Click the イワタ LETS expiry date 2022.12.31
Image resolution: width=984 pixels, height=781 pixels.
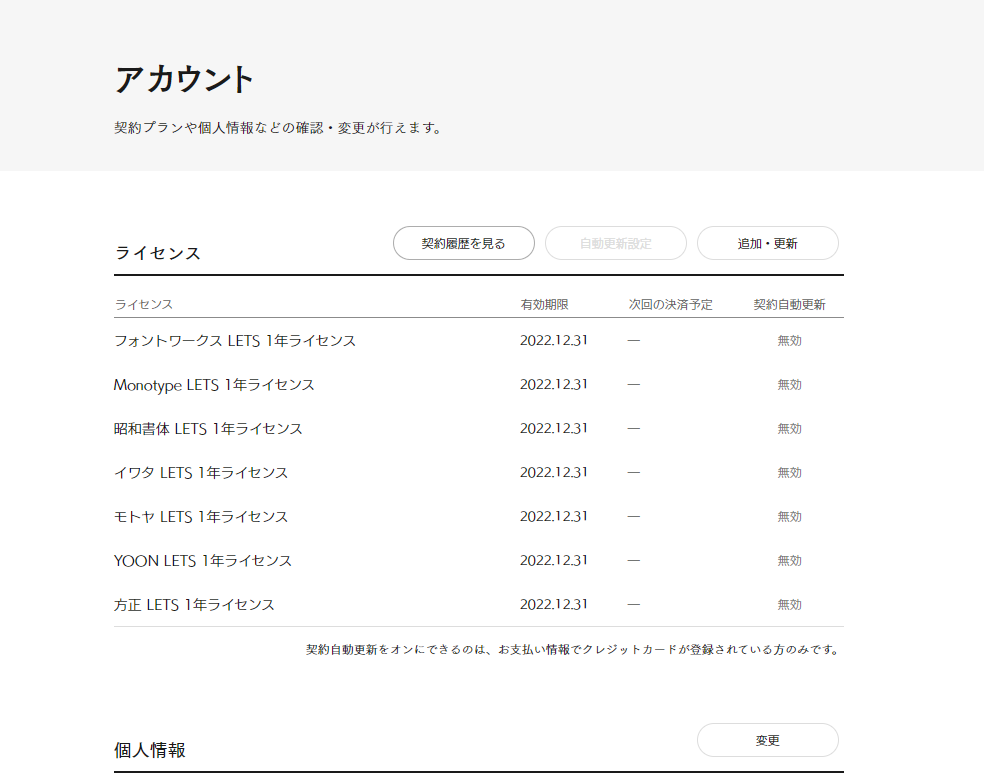click(554, 472)
